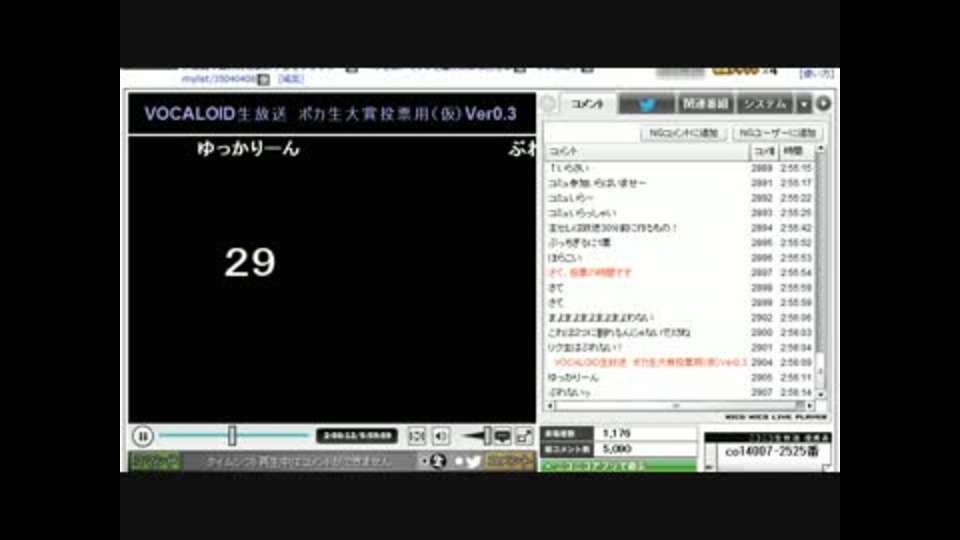This screenshot has height=540, width=960.
Task: Click horizontal scrollbar left arrow
Action: coord(550,406)
